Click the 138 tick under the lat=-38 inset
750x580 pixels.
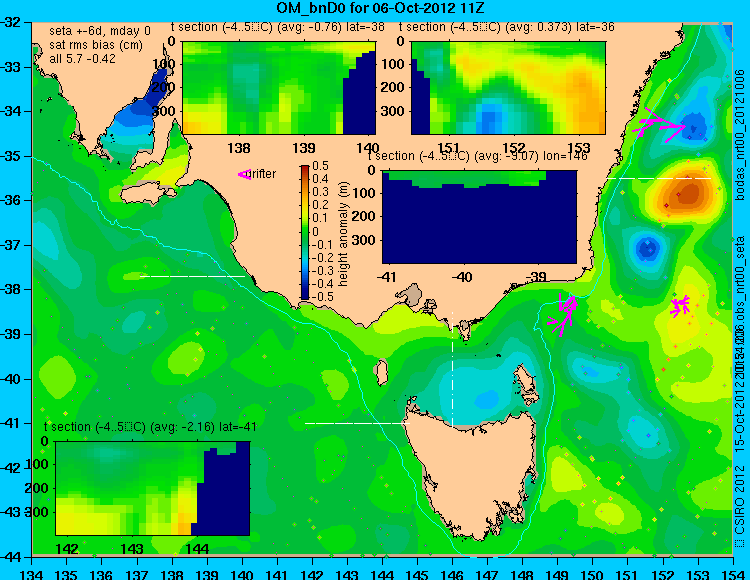point(239,148)
